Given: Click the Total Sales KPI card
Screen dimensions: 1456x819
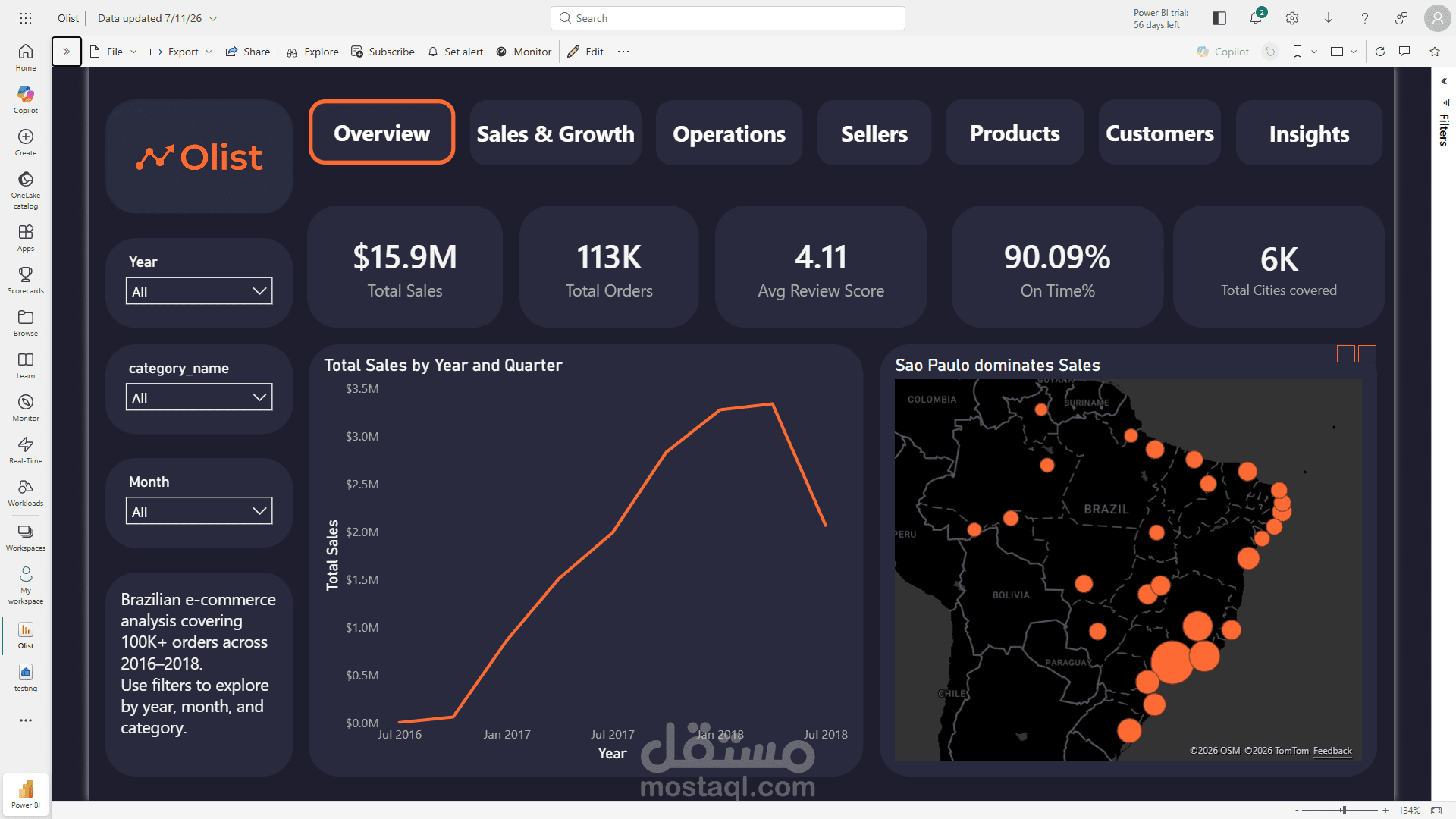Looking at the screenshot, I should pos(404,267).
